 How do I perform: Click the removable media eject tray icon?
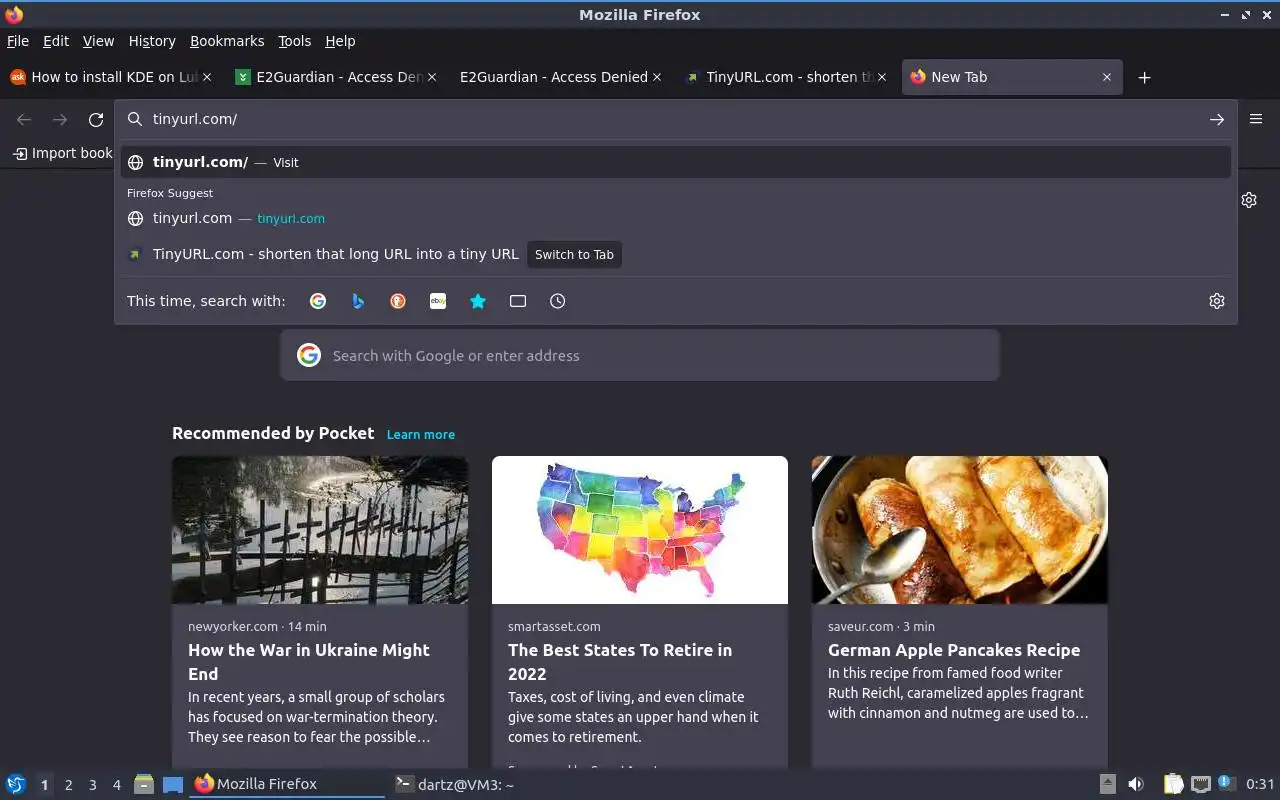pyautogui.click(x=1108, y=784)
